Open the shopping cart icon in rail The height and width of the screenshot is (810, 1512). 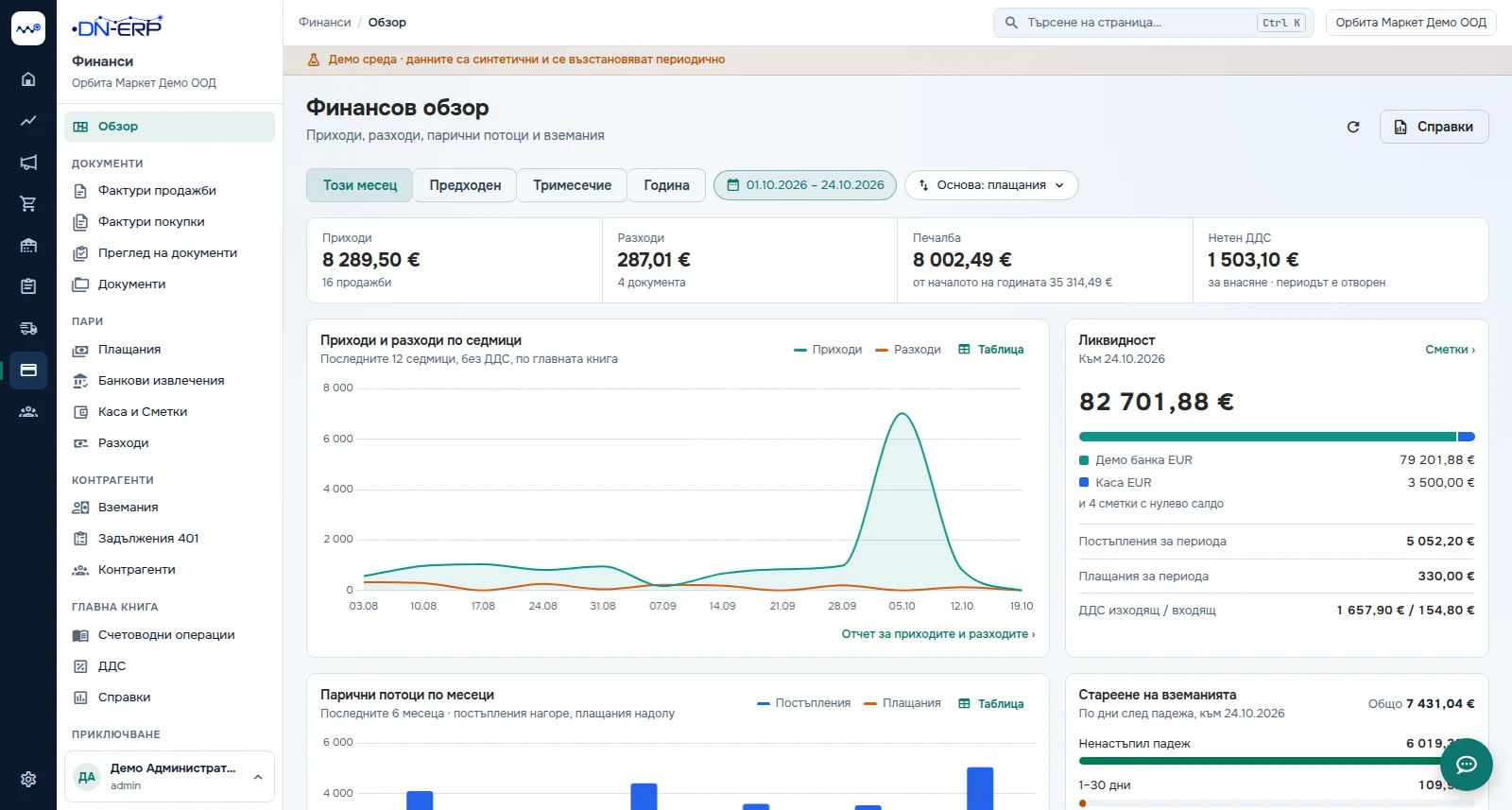click(x=28, y=203)
